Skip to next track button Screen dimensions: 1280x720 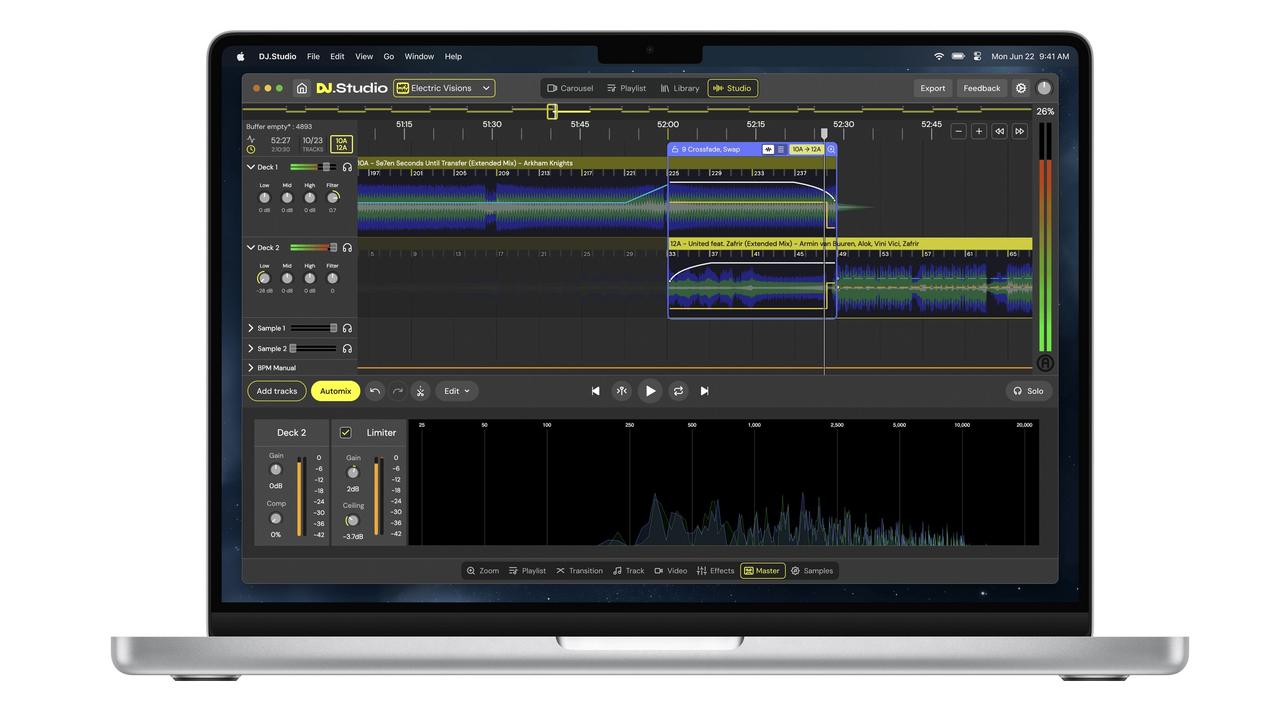click(x=704, y=391)
